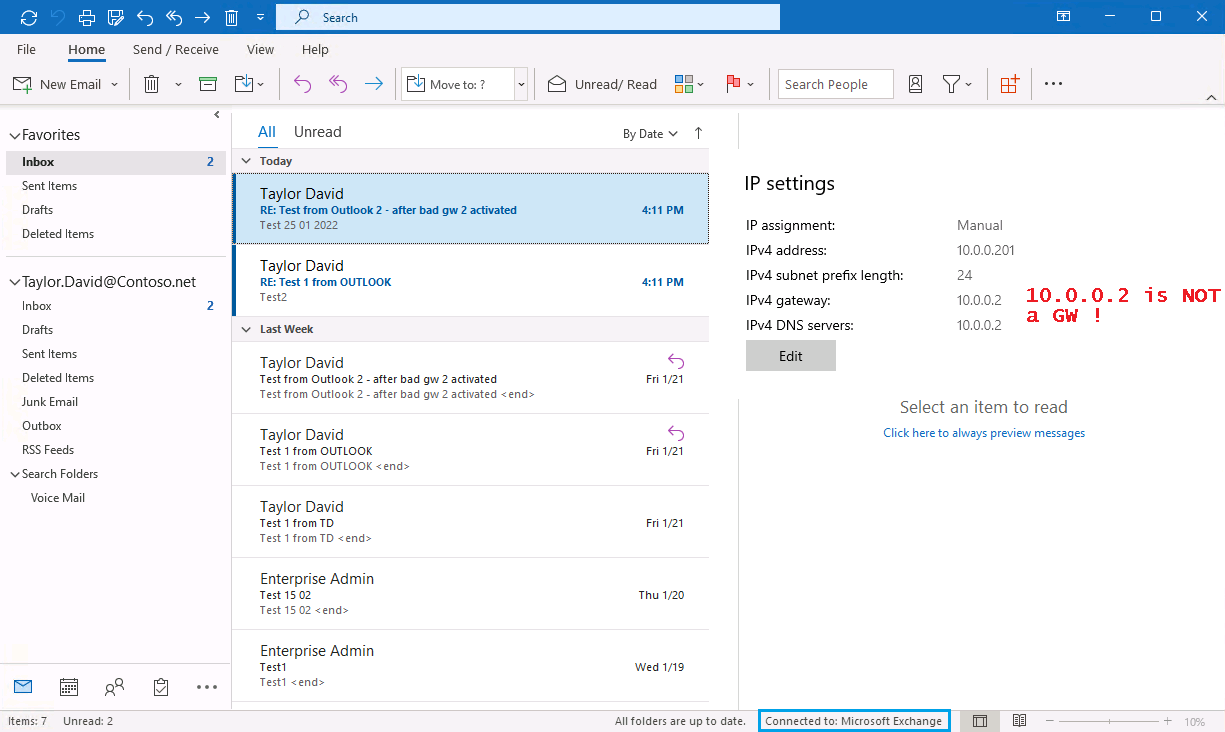
Task: Select the Home ribbon tab
Action: coord(87,49)
